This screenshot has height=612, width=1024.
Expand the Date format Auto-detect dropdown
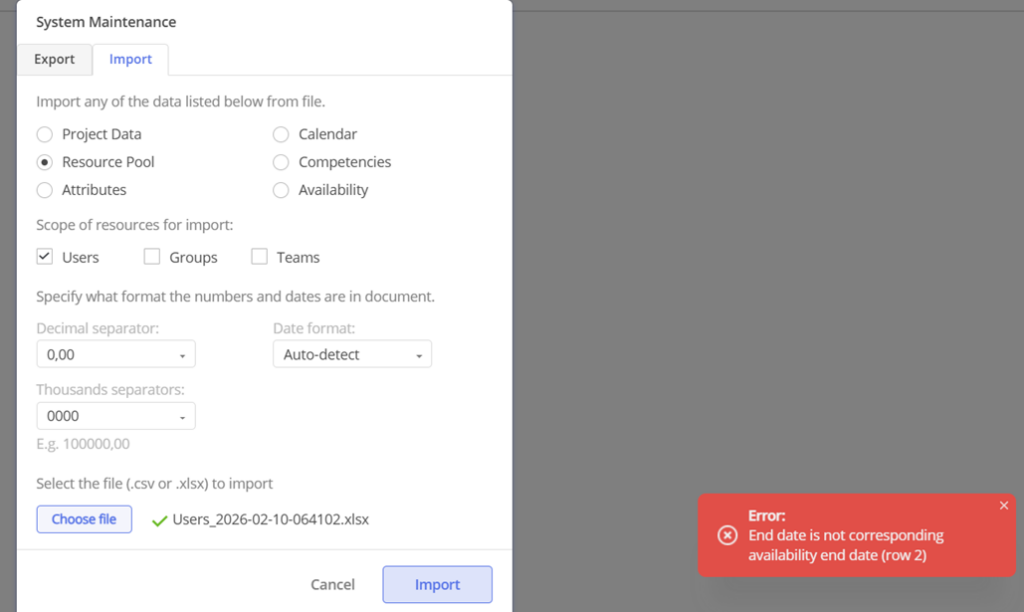pos(352,355)
